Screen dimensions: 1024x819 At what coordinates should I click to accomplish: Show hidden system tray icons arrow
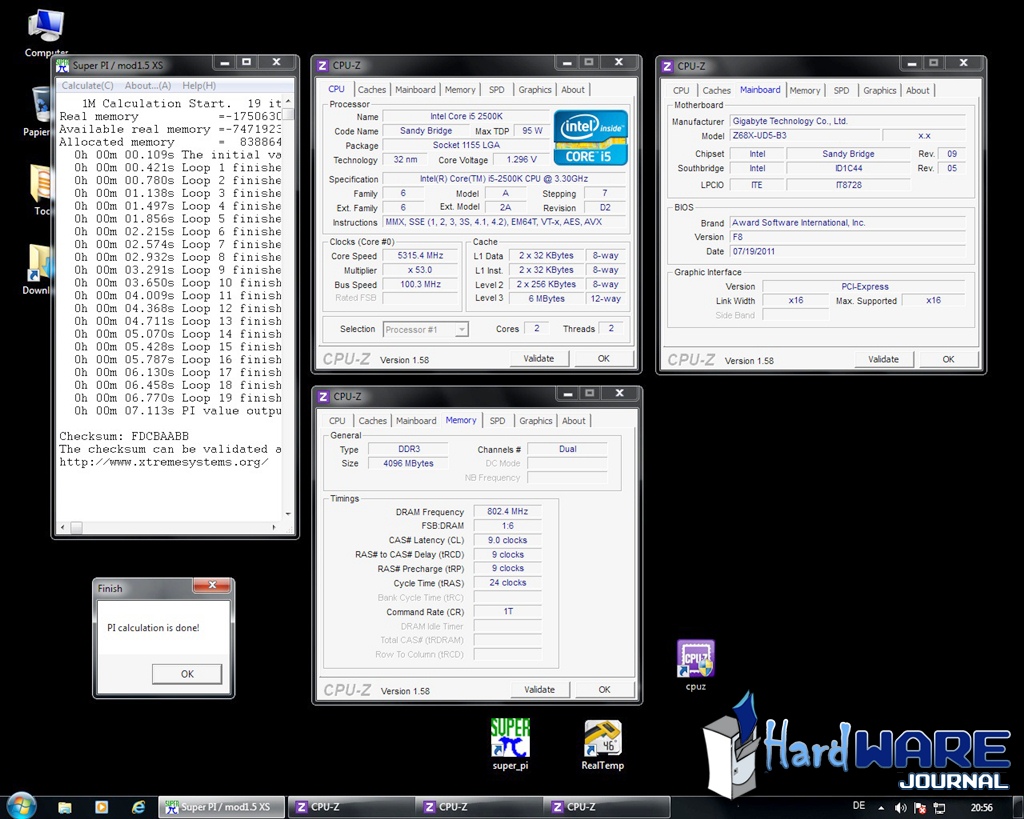click(x=881, y=807)
